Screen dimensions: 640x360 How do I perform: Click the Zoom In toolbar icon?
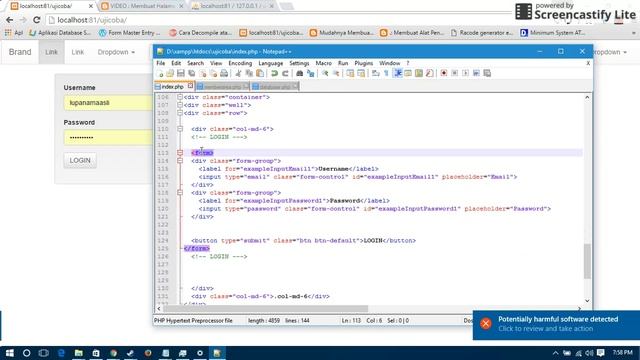click(325, 73)
